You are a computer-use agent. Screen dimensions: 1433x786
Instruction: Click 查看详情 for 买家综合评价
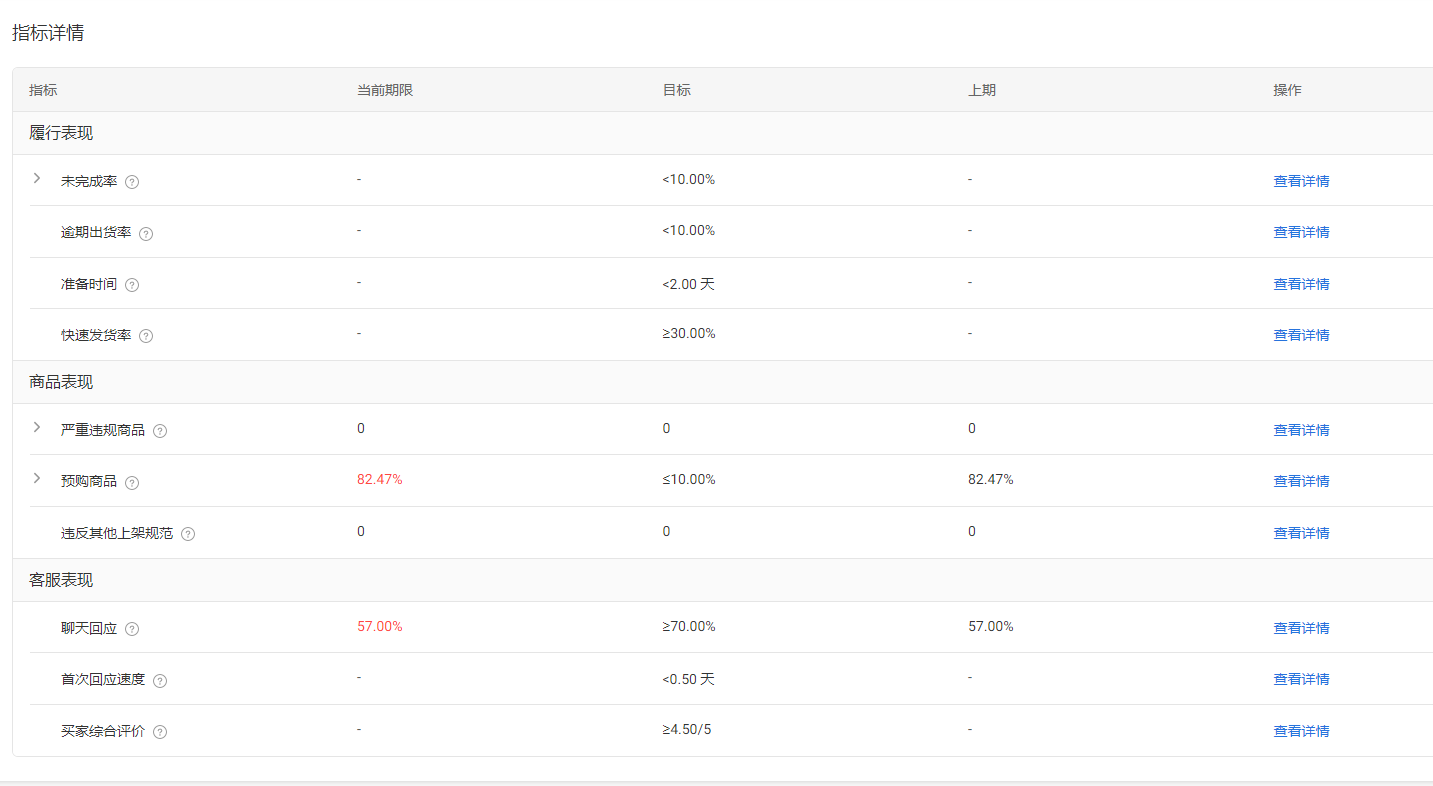coord(1301,731)
